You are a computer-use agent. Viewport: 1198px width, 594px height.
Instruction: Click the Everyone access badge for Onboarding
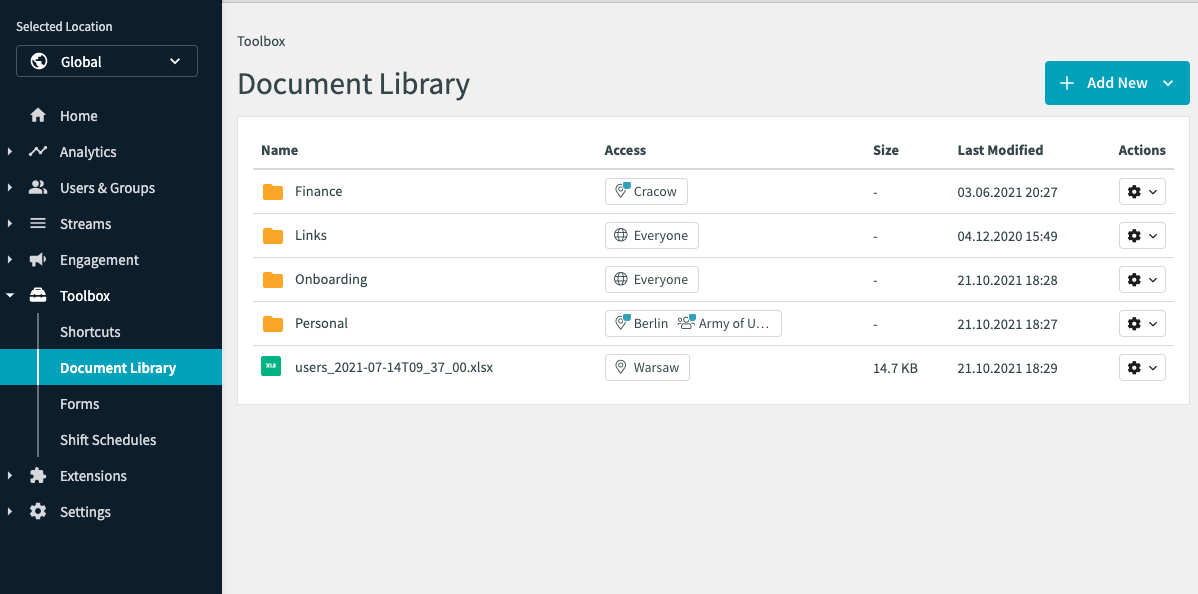(652, 279)
